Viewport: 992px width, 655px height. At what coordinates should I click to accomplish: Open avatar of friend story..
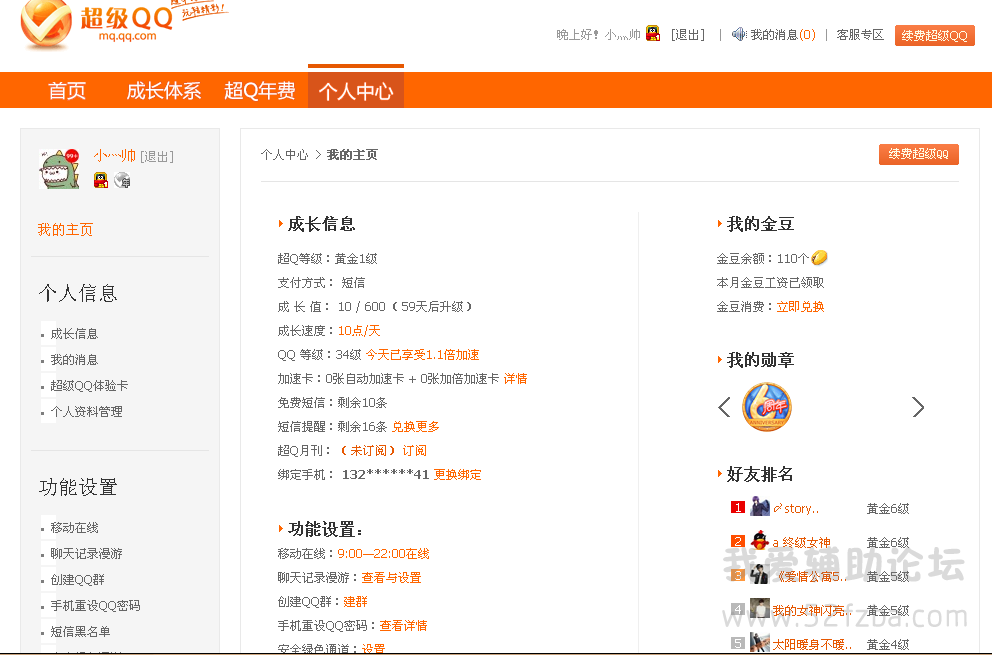760,508
